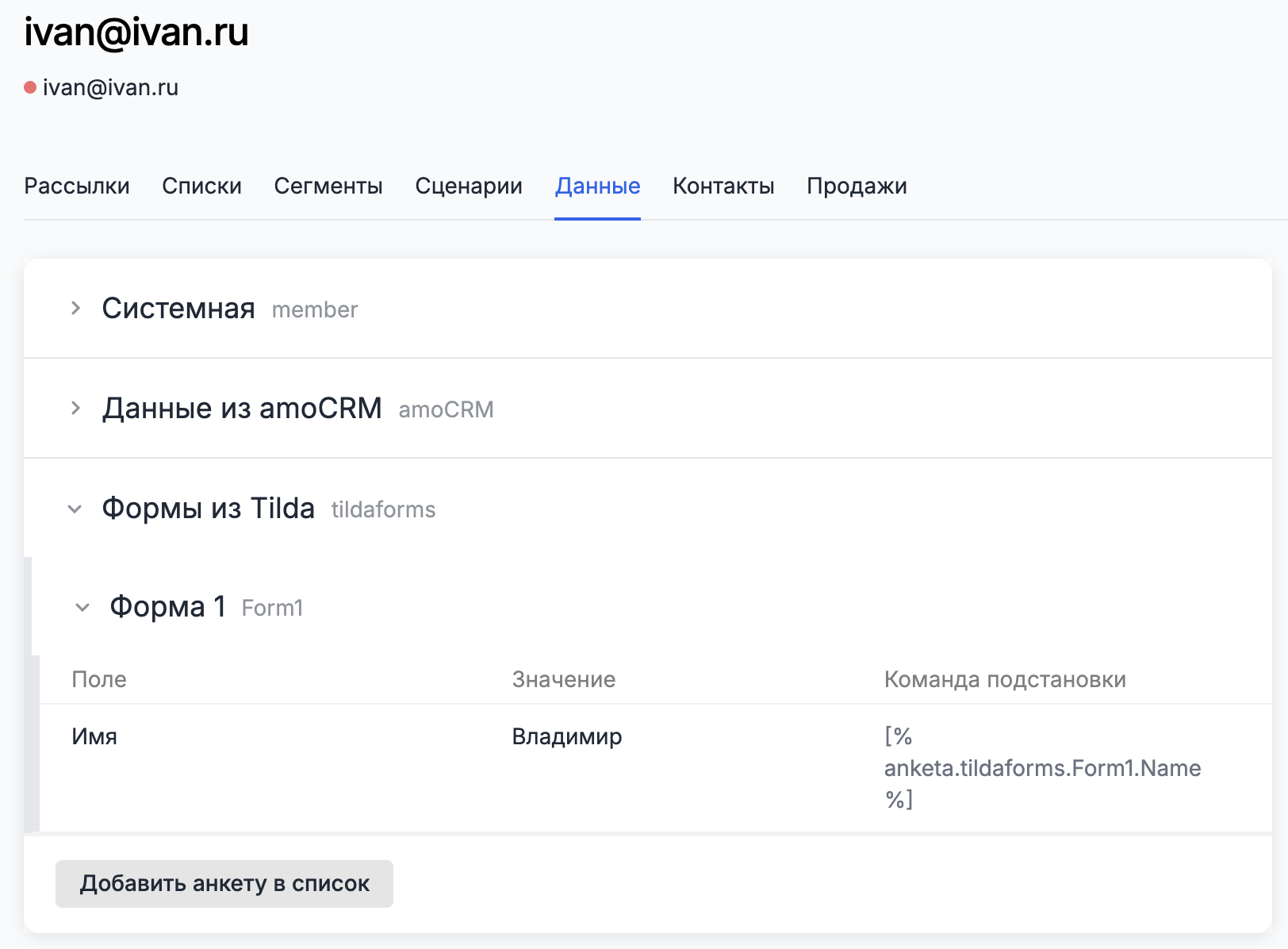Select the Продажи tab

pos(857,186)
